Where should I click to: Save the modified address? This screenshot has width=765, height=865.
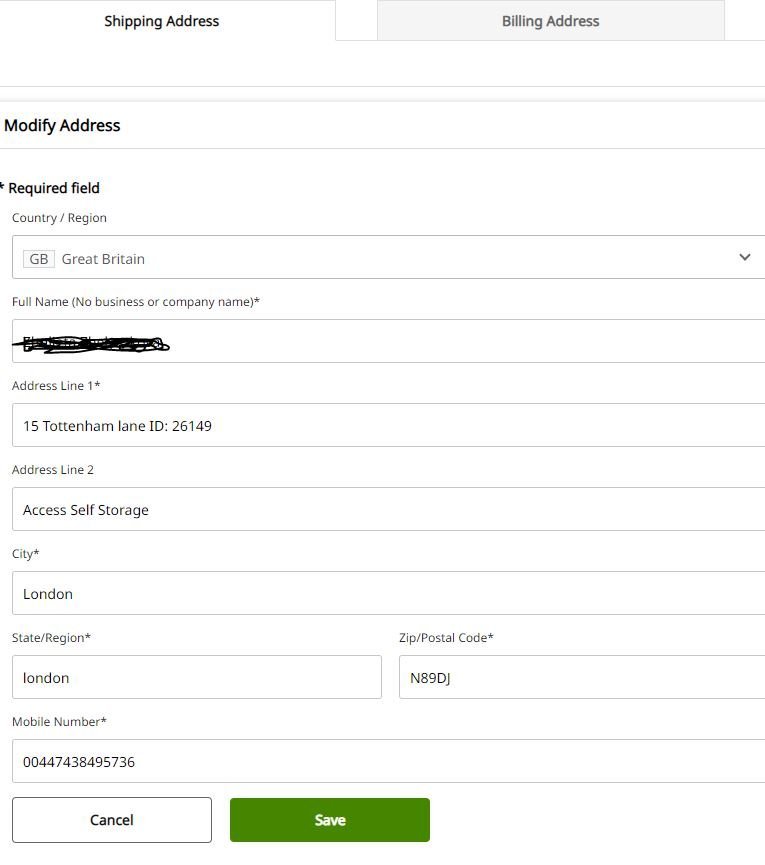(330, 820)
